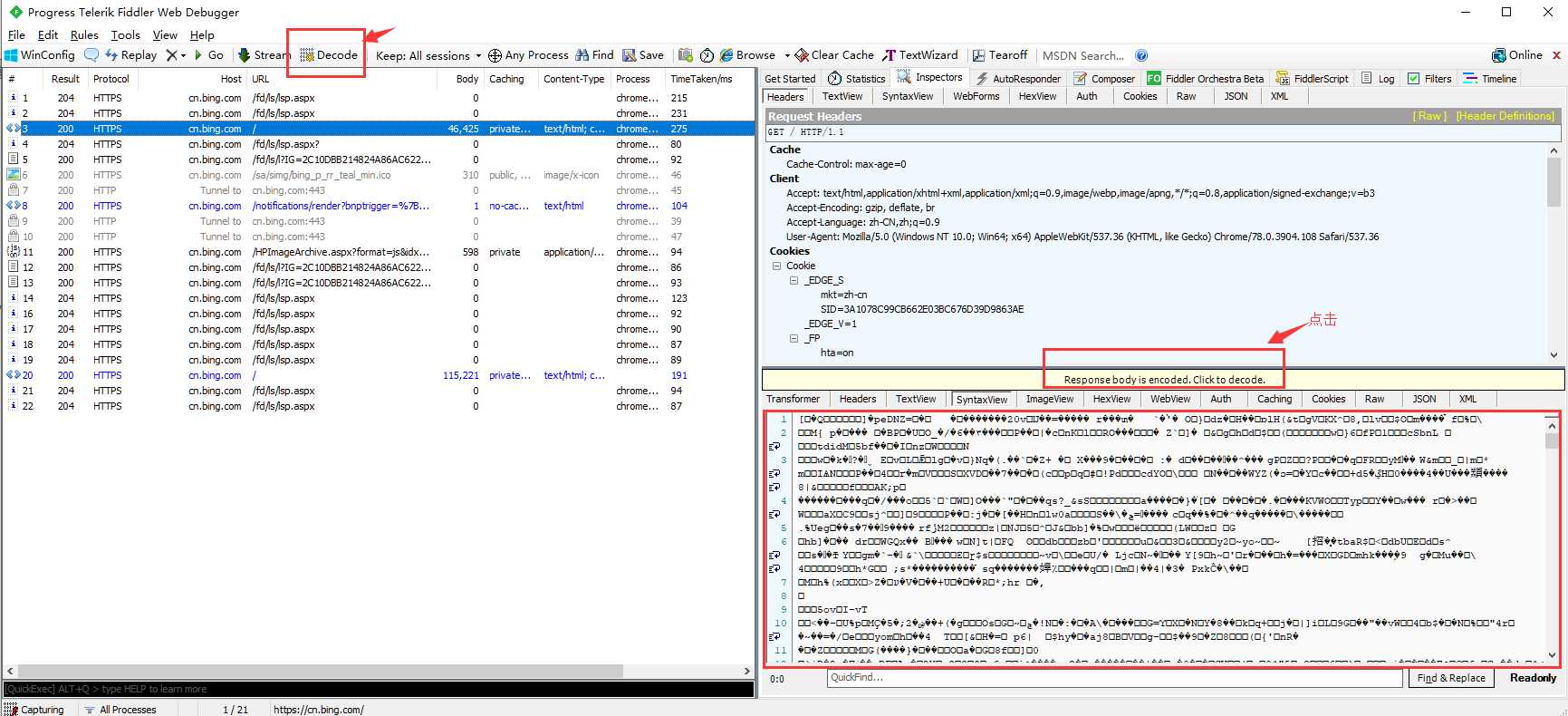Select session 6 bing_p_rr_teal_min.ico row

(x=379, y=175)
